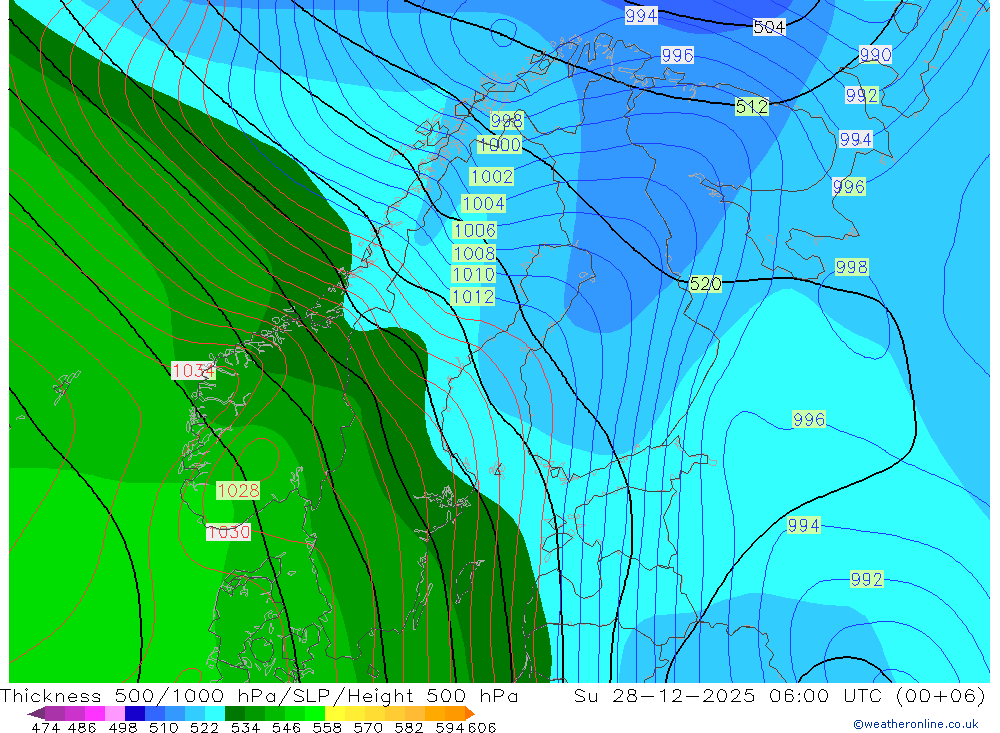Click the 1012 isobar label
The image size is (1000, 733).
pyautogui.click(x=473, y=297)
